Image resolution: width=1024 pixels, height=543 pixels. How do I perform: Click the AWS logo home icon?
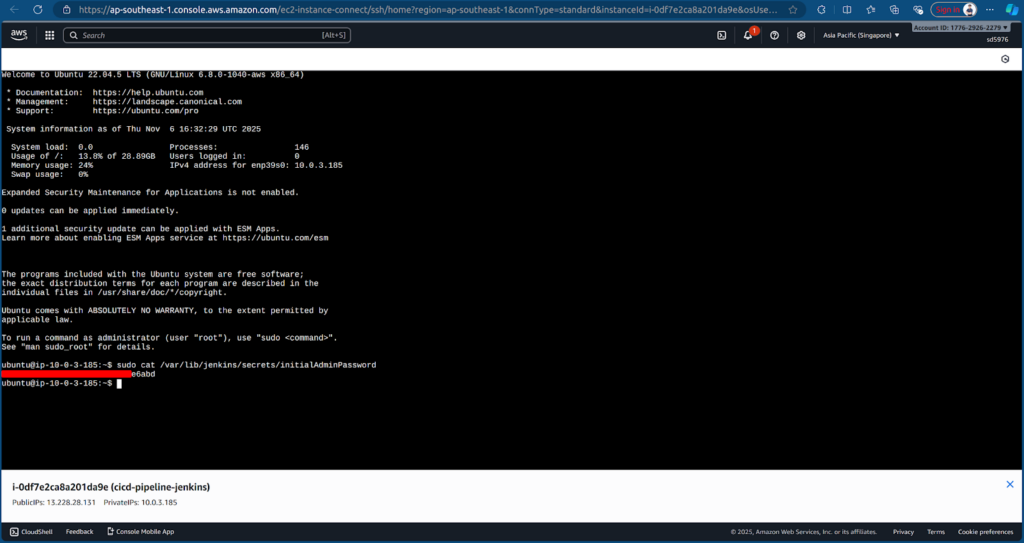pyautogui.click(x=19, y=35)
